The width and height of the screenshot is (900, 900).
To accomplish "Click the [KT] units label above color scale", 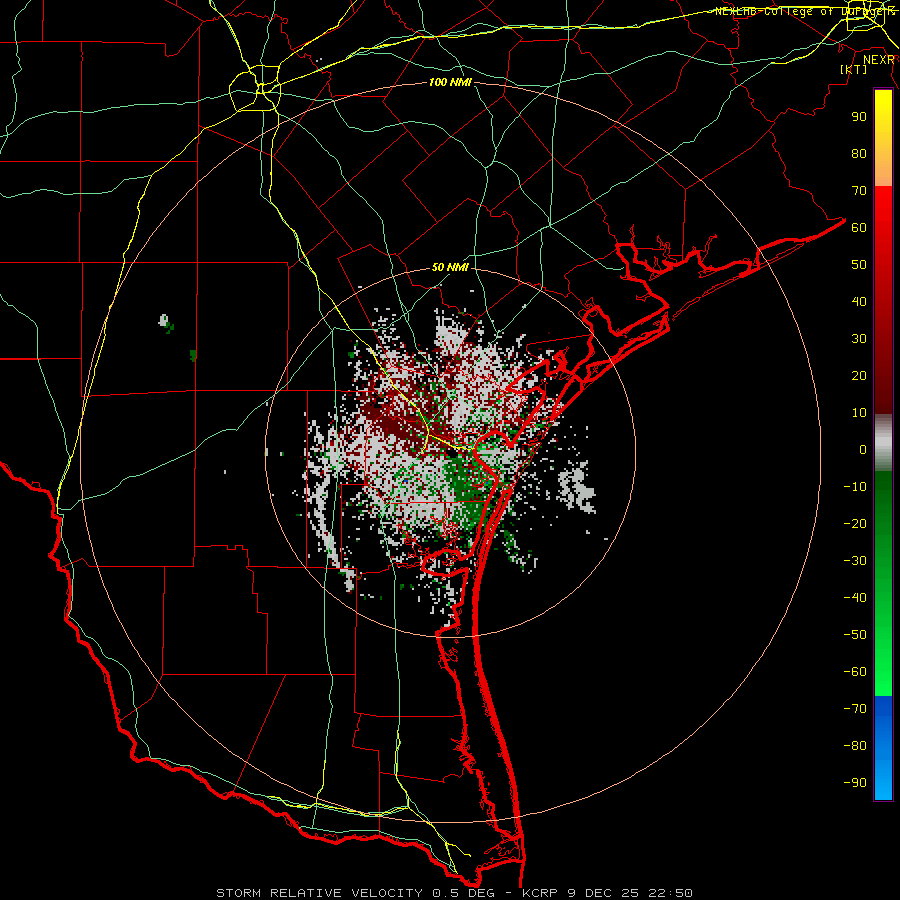I will pyautogui.click(x=853, y=69).
